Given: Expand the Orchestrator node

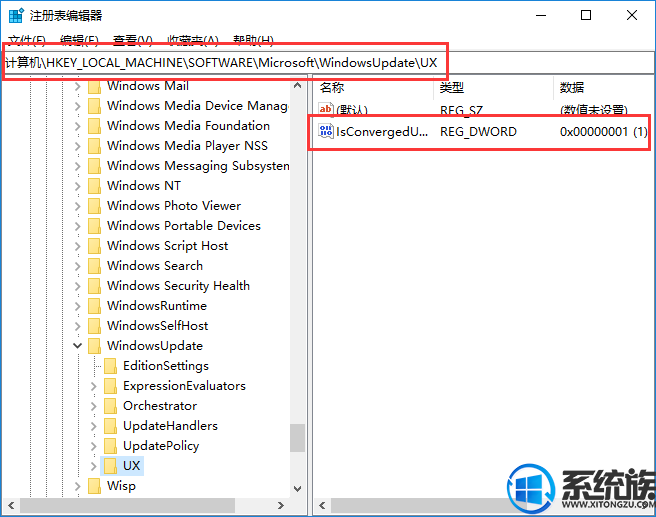Looking at the screenshot, I should 94,406.
